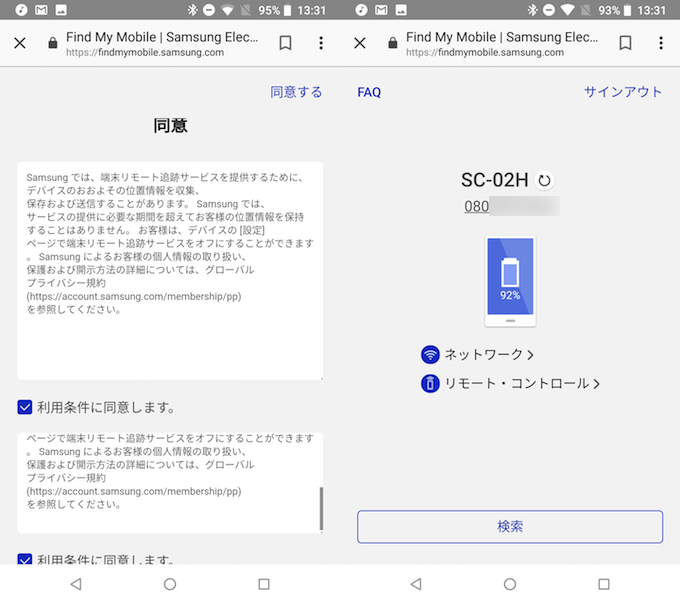Open the three-dot overflow menu in the right browser
Screen dimensions: 680x604
click(661, 43)
